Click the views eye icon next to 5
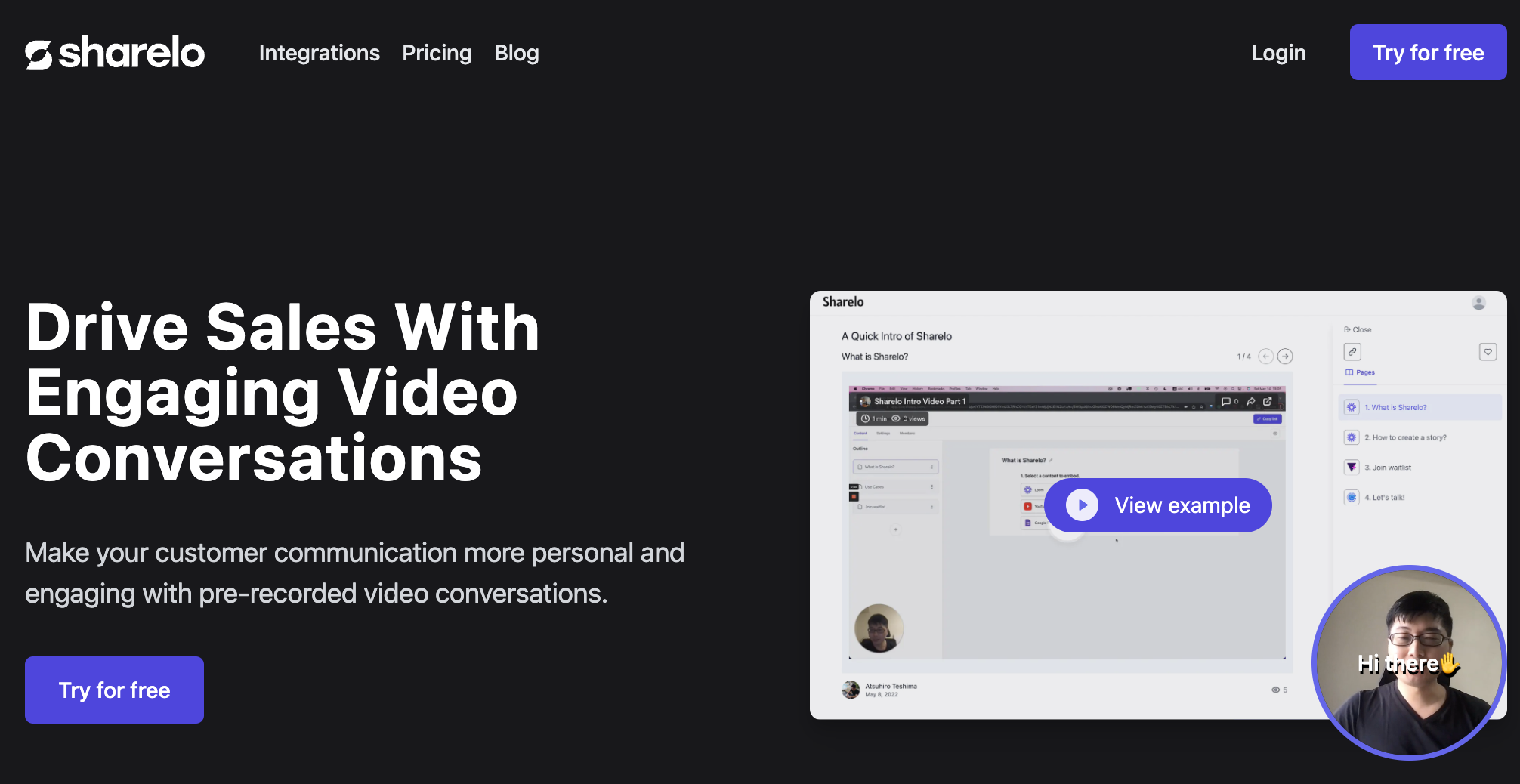 [1275, 690]
